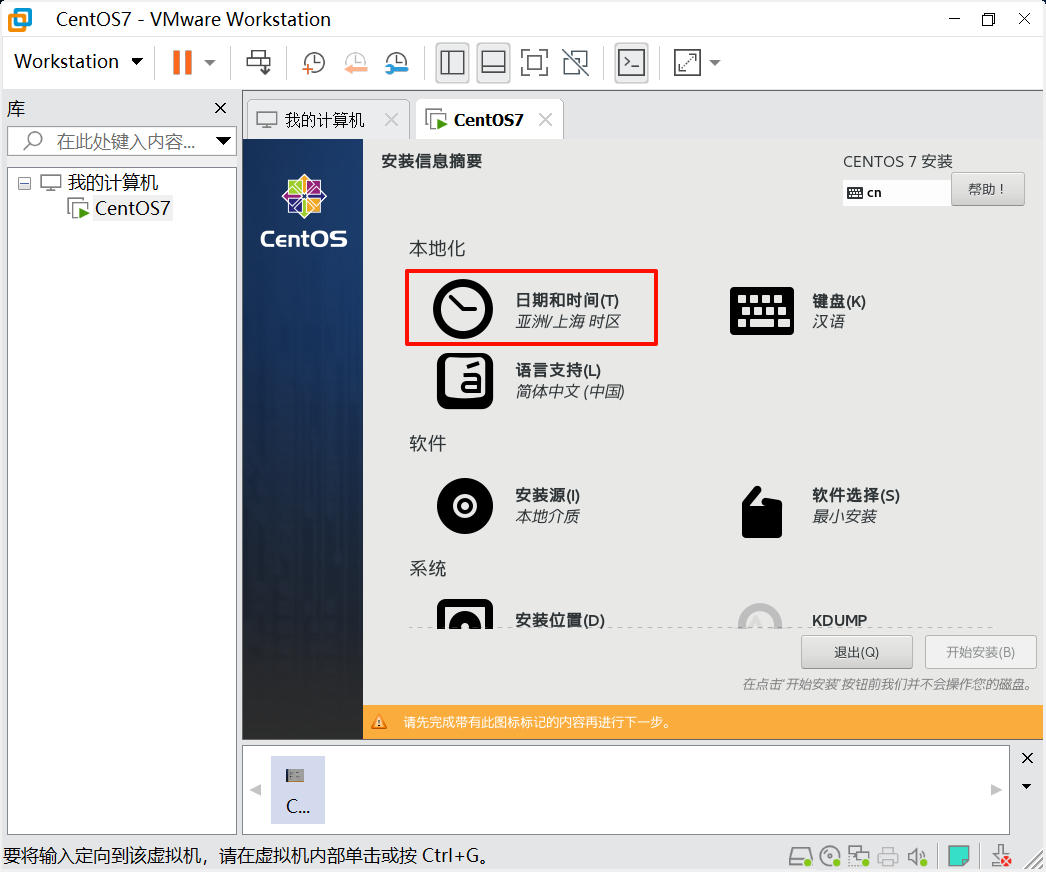Click the network adapter status icon
Image resolution: width=1046 pixels, height=872 pixels.
[x=859, y=856]
